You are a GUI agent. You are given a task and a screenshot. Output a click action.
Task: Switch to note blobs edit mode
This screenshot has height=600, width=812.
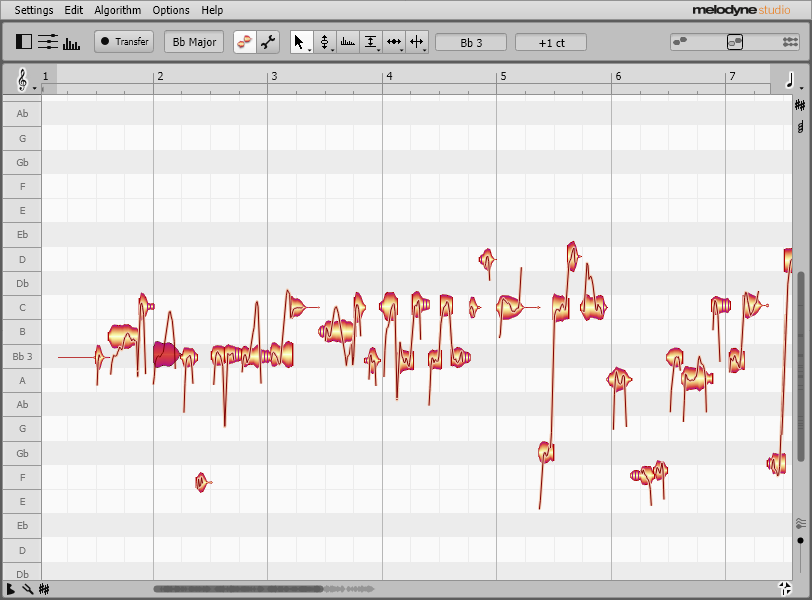click(x=244, y=42)
